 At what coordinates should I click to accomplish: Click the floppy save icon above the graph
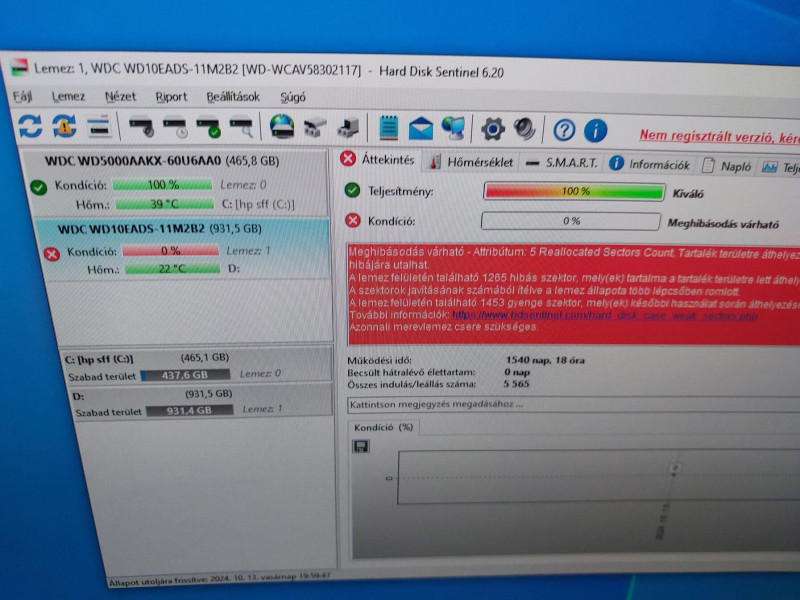point(361,446)
